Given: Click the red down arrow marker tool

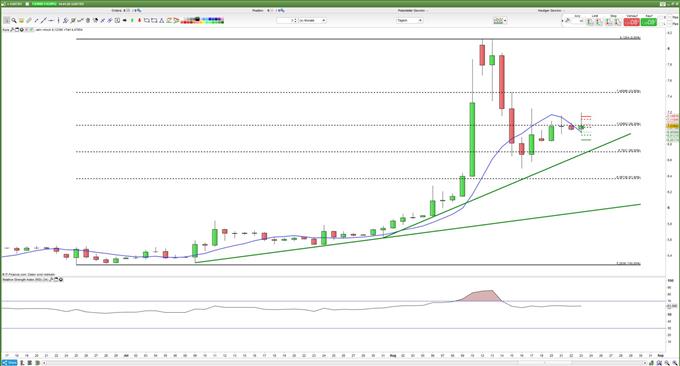Looking at the screenshot, I should (139, 20).
